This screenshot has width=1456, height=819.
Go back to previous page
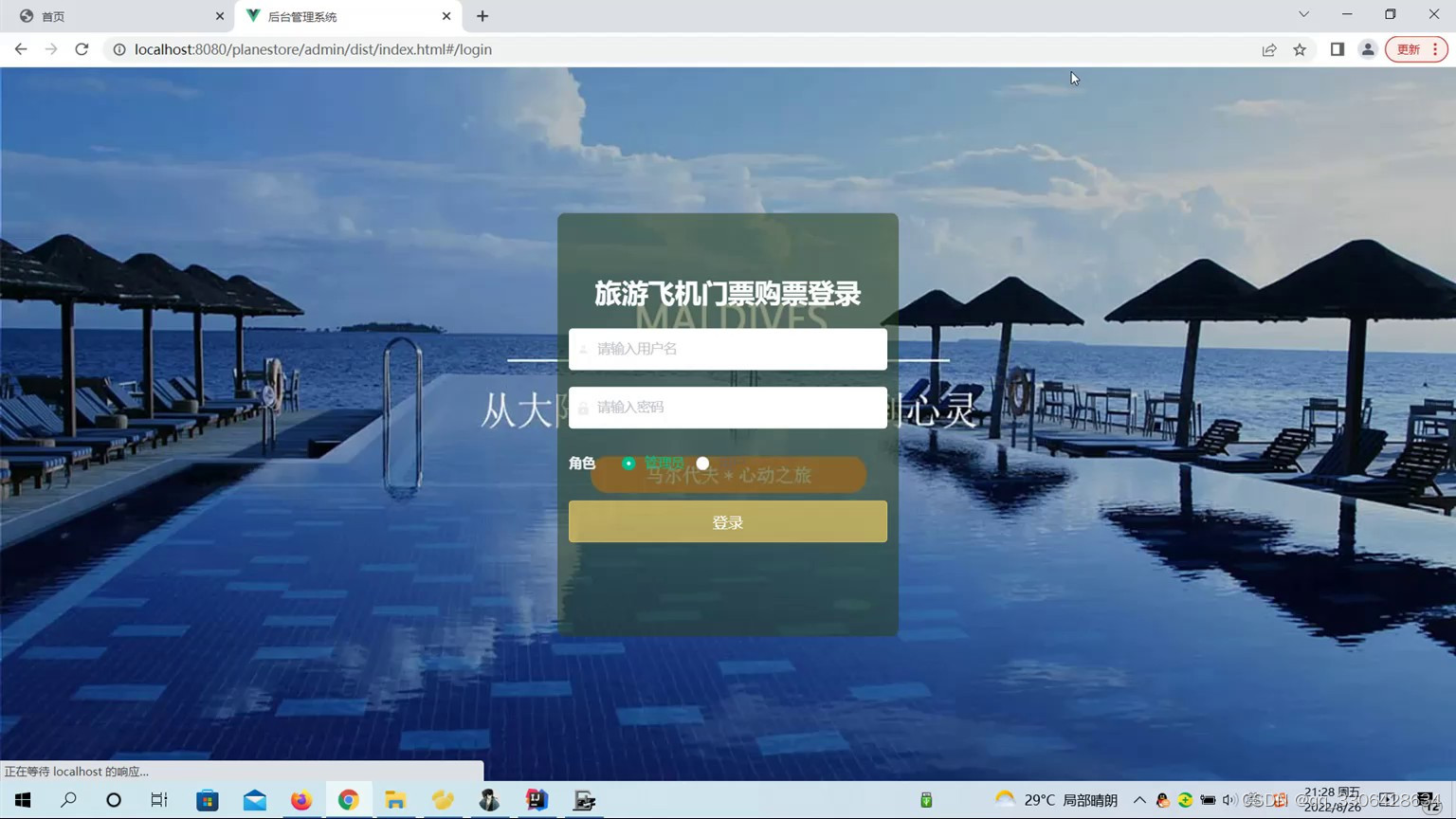(x=21, y=49)
